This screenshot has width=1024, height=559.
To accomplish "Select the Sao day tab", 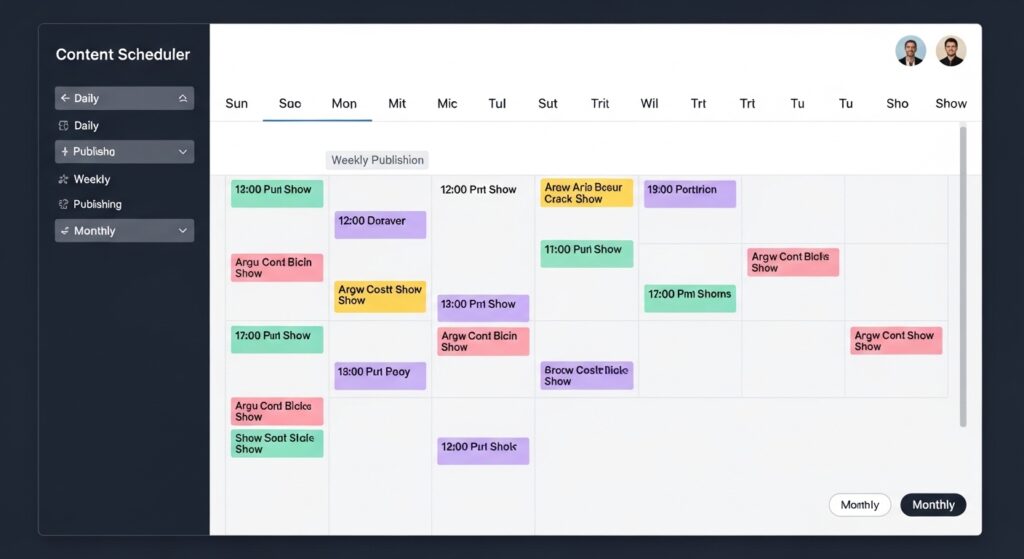I will pos(290,103).
